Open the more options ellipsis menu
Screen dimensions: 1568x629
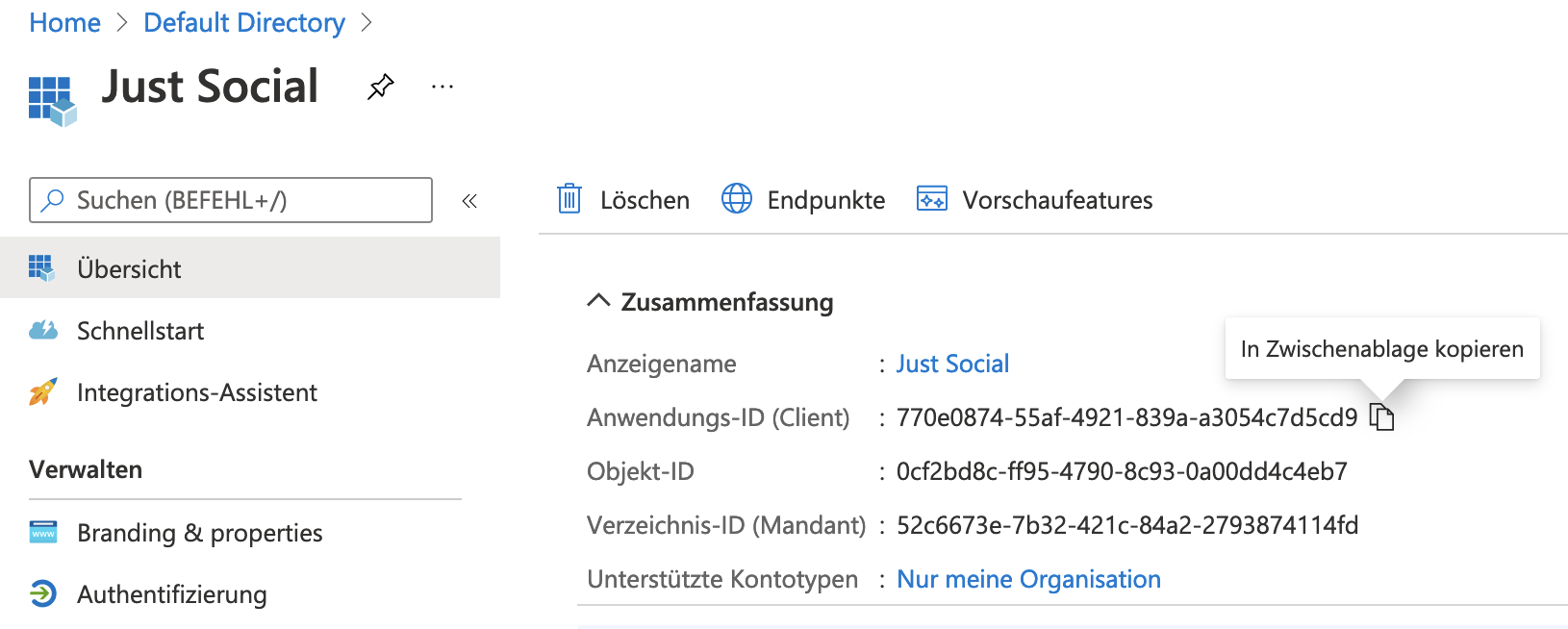point(443,87)
